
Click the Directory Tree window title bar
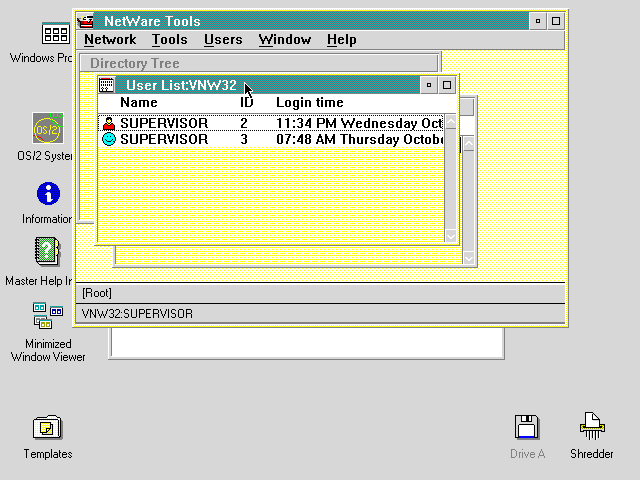pyautogui.click(x=259, y=63)
